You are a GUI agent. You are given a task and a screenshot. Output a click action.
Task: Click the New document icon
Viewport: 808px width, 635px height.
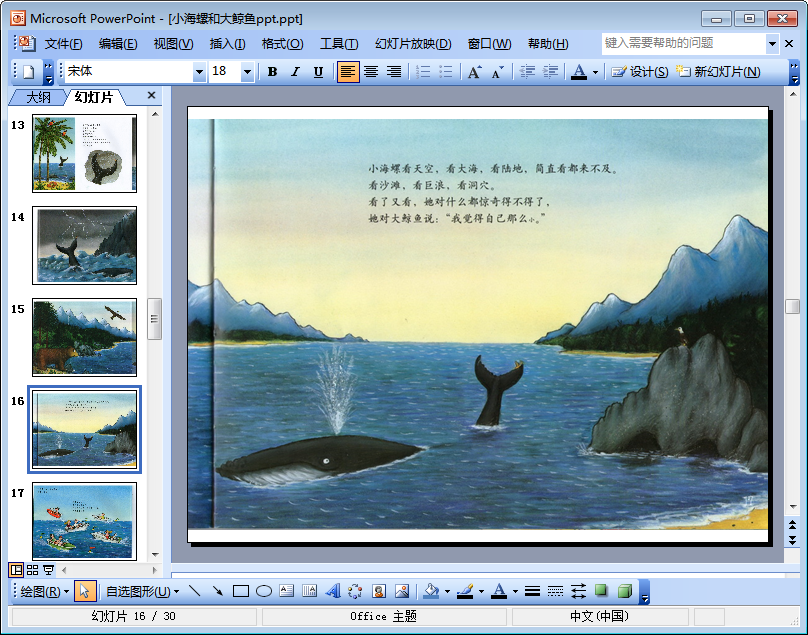click(29, 72)
